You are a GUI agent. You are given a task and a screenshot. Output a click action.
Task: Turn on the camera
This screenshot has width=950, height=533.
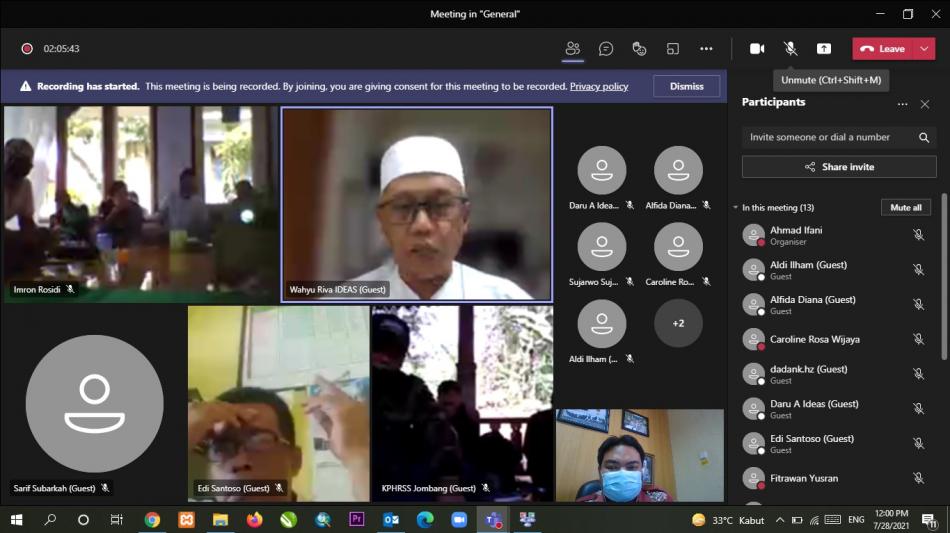757,49
